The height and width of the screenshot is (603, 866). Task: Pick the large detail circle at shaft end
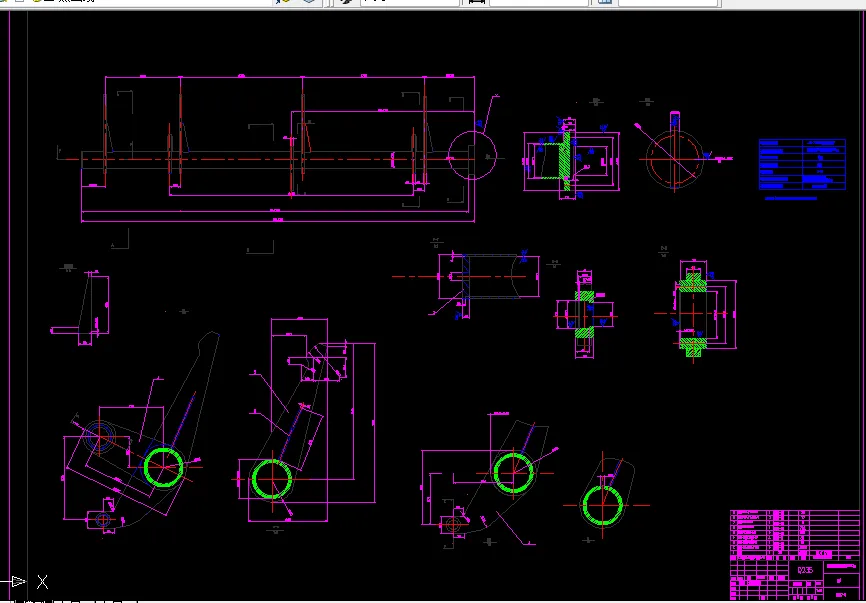(x=472, y=156)
